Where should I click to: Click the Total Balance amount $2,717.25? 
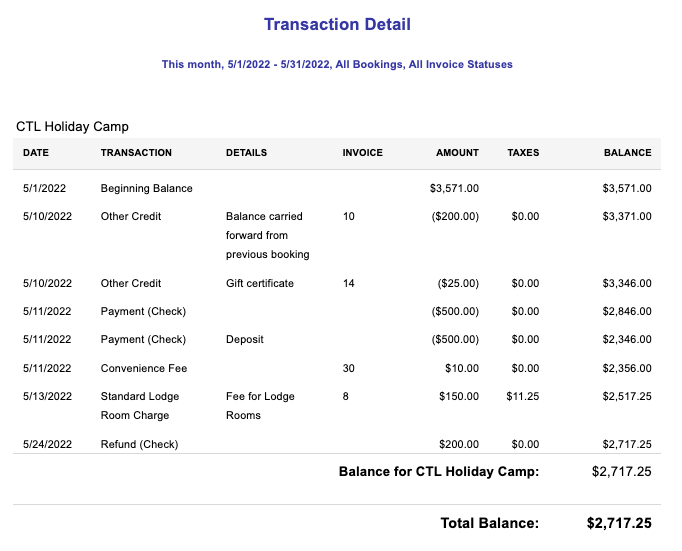pyautogui.click(x=619, y=523)
